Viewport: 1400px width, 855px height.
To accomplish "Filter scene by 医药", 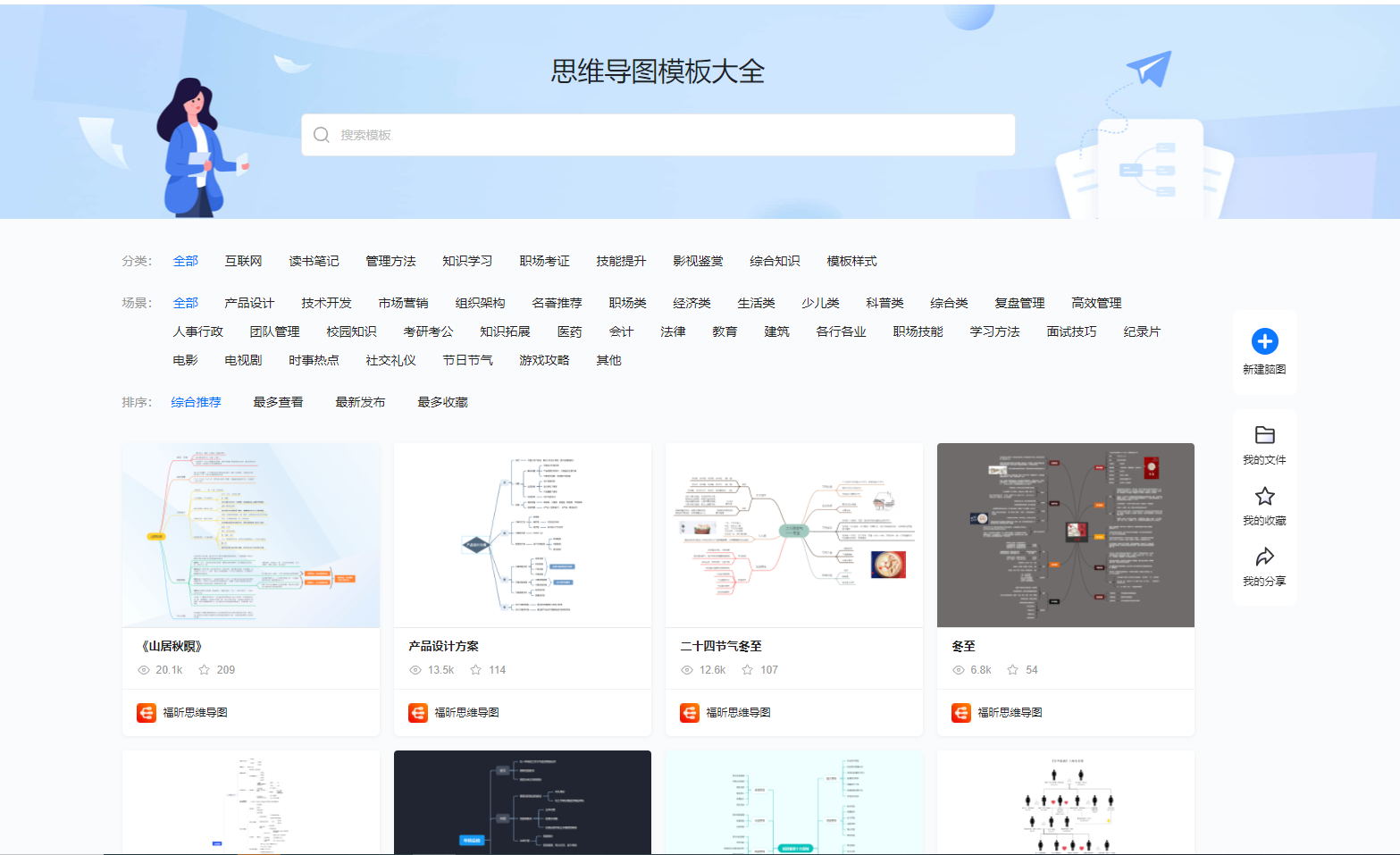I will point(570,331).
